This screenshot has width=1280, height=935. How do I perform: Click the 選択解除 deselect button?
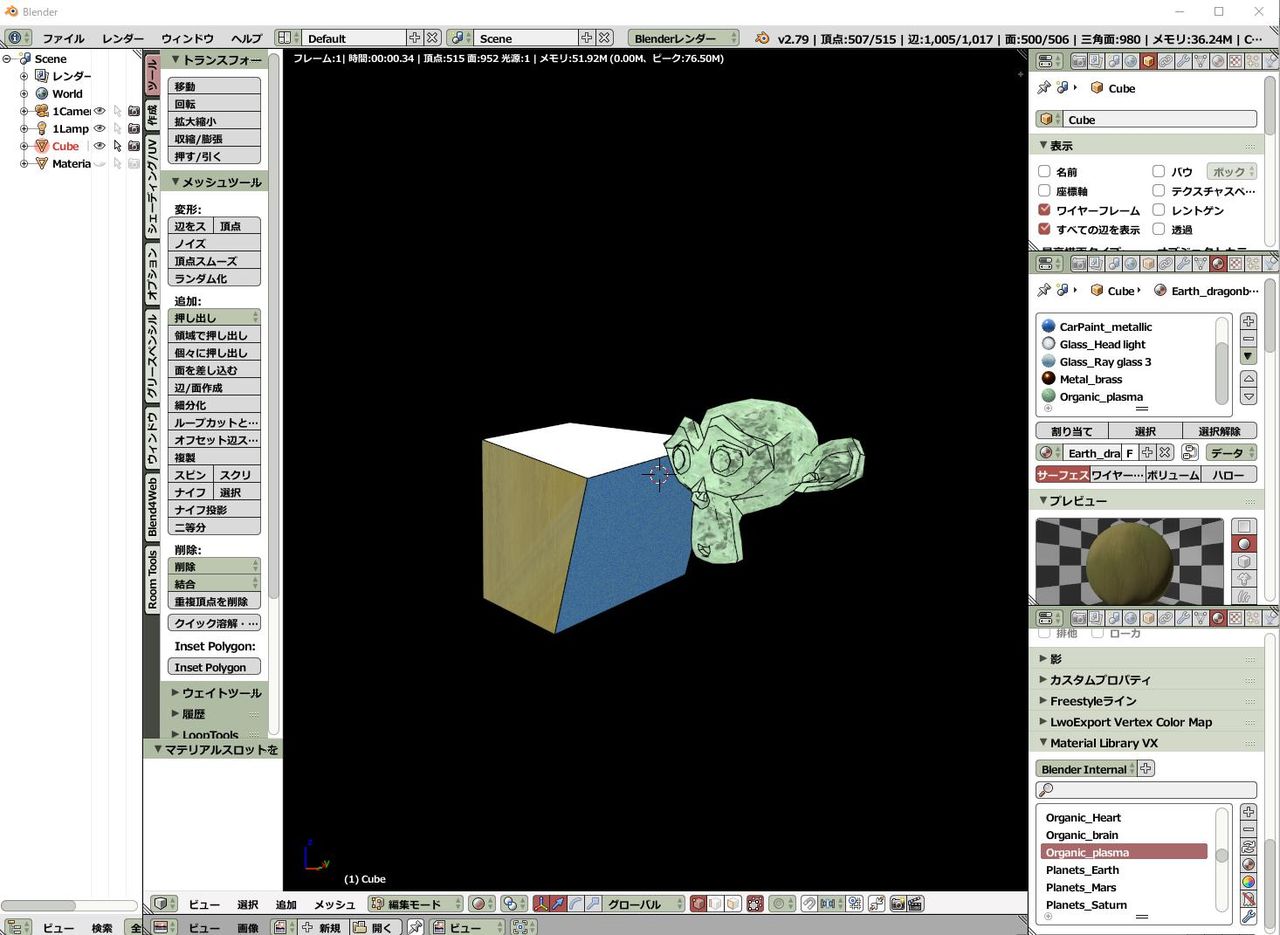(x=1219, y=431)
